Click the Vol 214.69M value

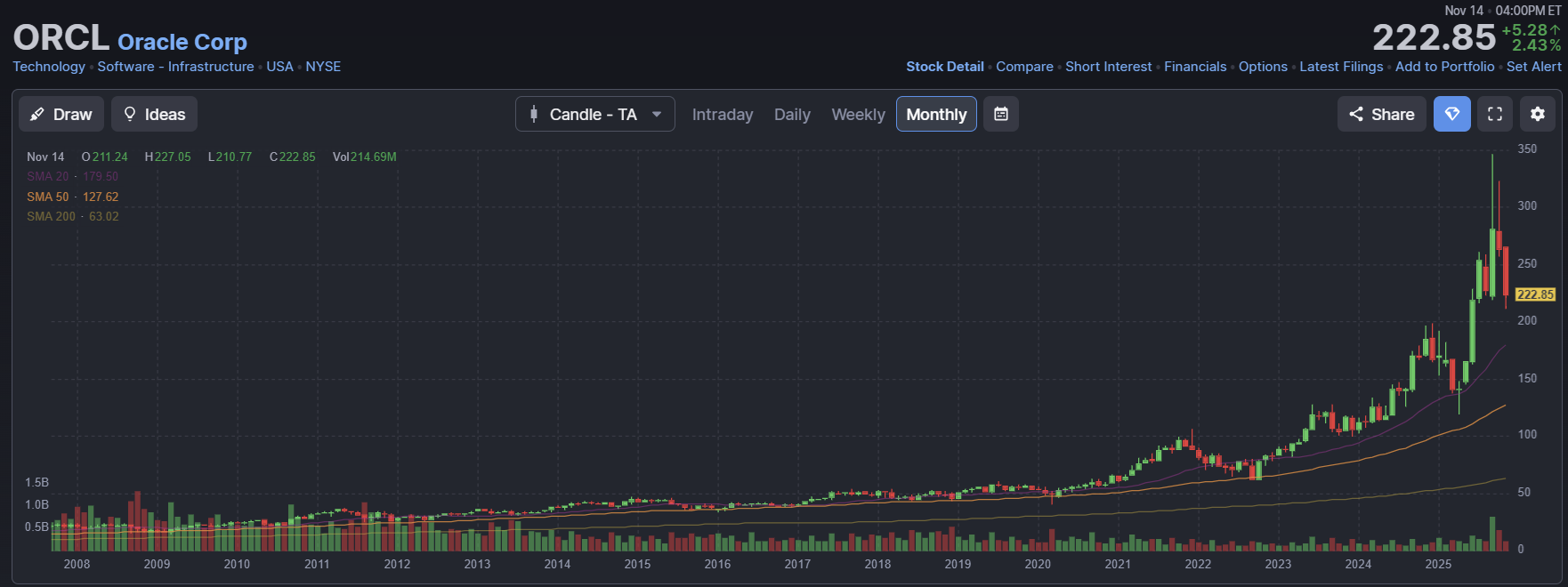[365, 157]
